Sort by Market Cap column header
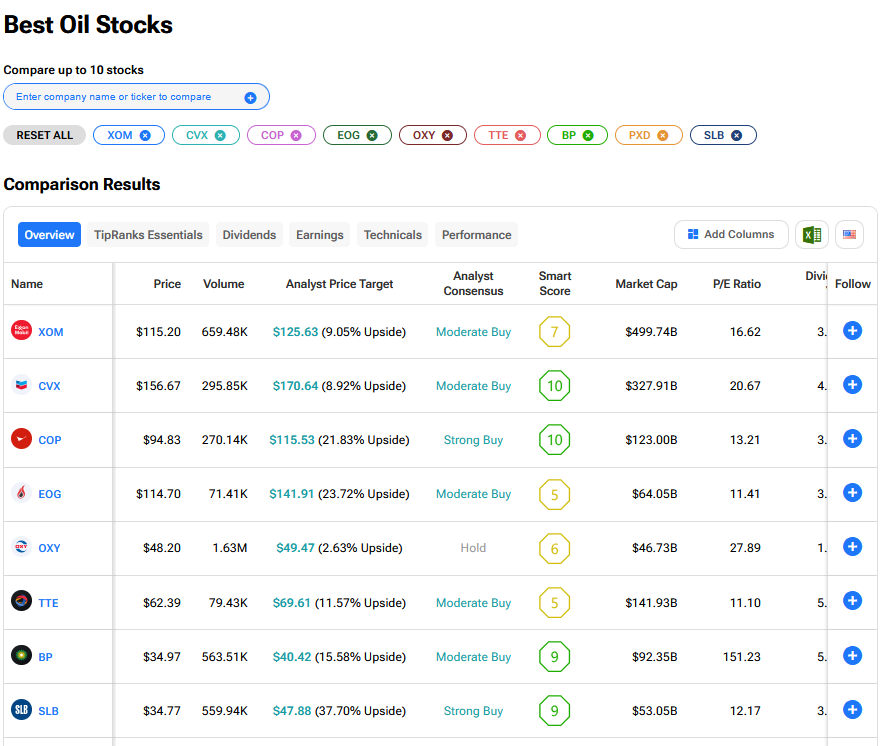This screenshot has width=882, height=746. (x=646, y=284)
